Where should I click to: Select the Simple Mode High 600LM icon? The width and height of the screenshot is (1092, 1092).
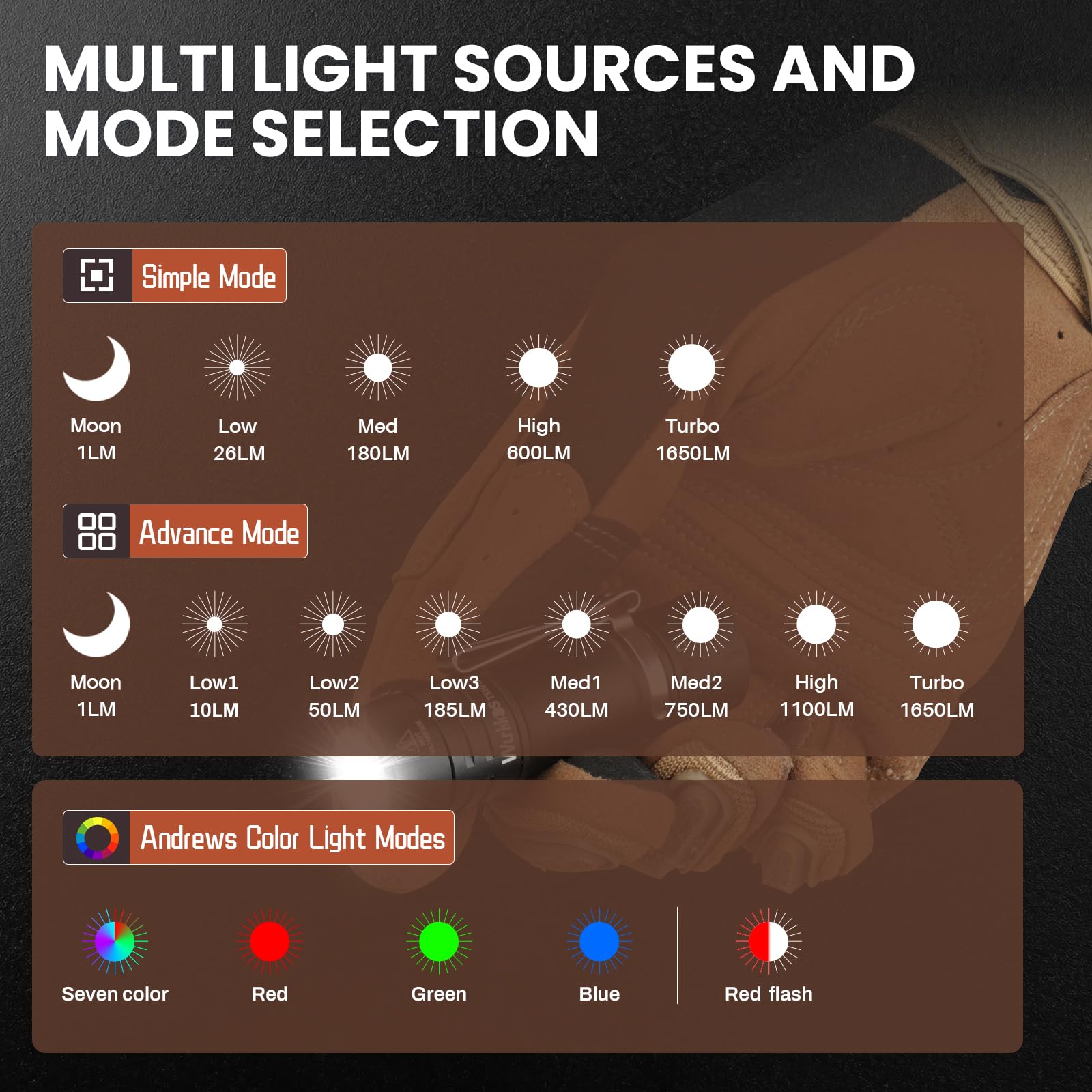tap(538, 368)
